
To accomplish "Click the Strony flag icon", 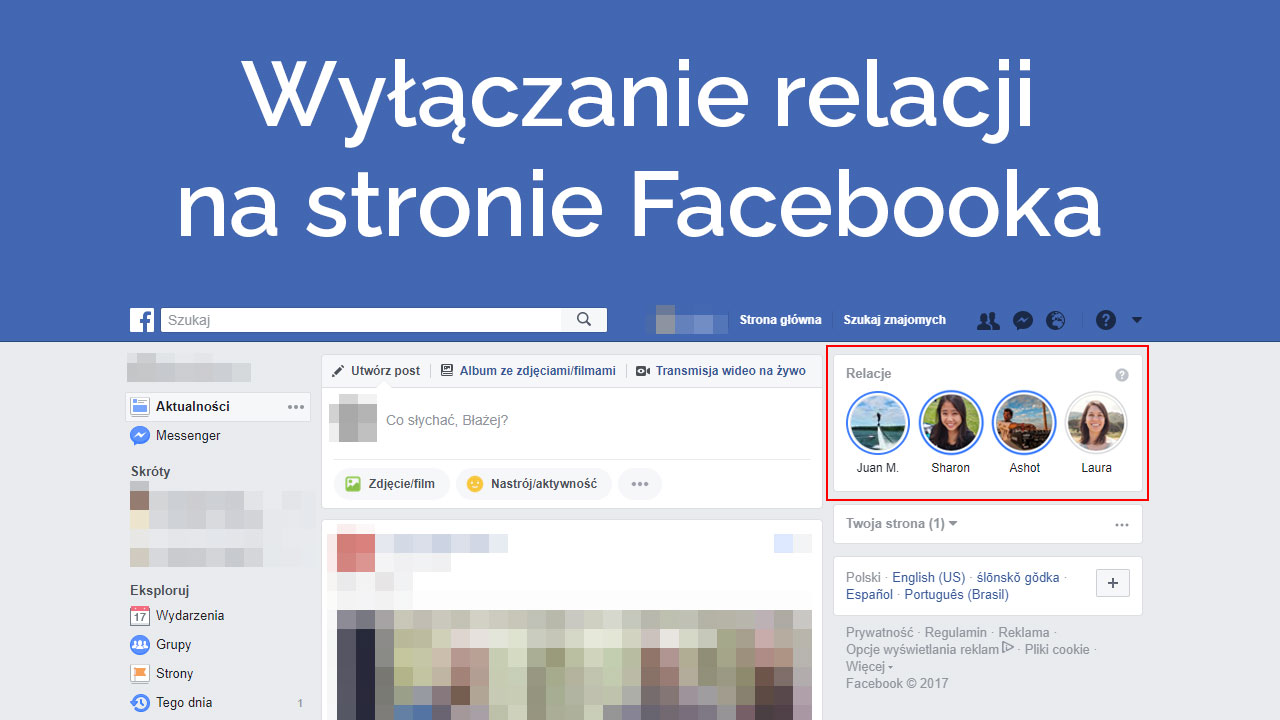I will pyautogui.click(x=140, y=674).
